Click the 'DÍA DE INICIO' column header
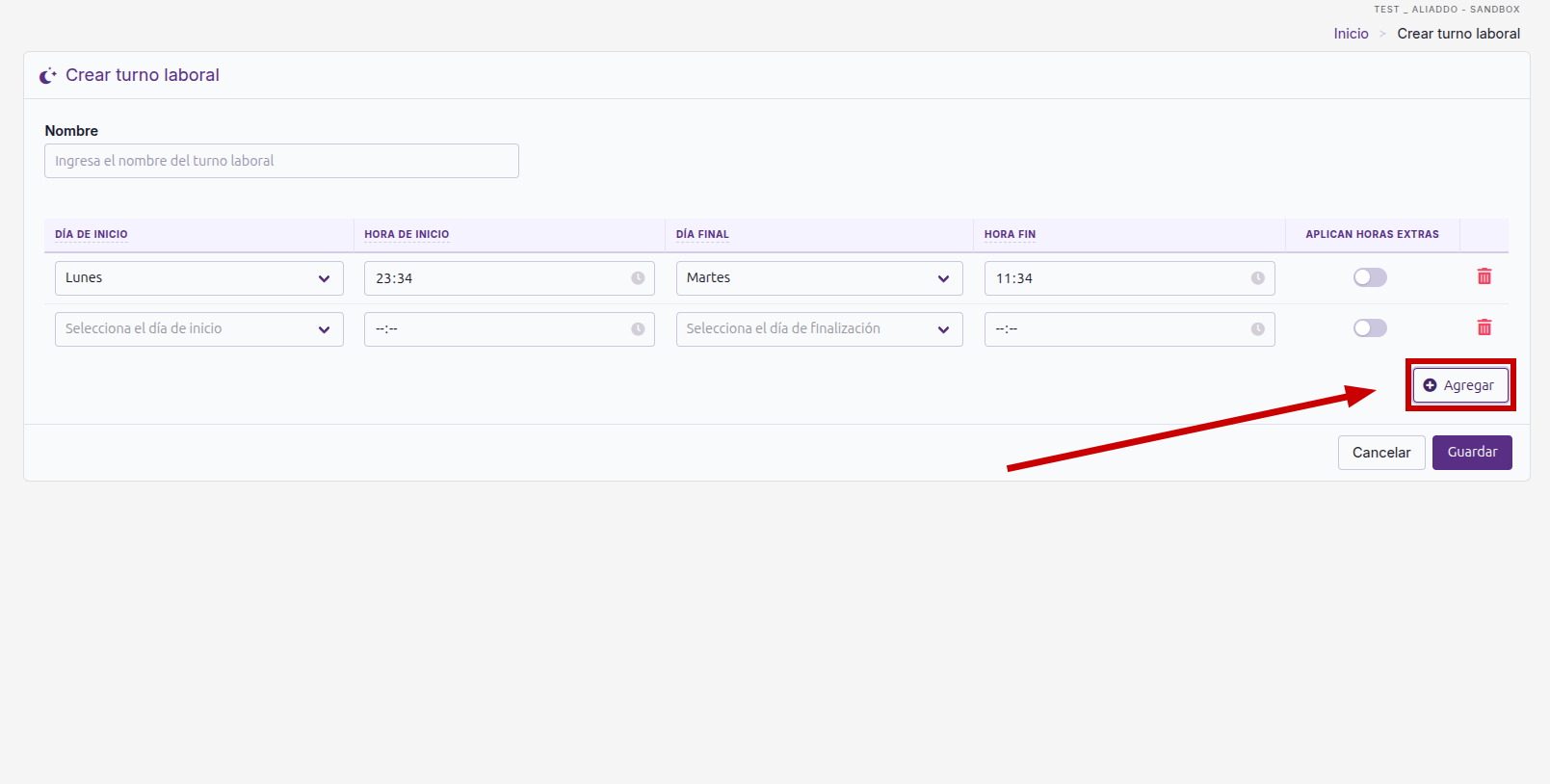Screen dimensions: 1550x784 pyautogui.click(x=92, y=234)
